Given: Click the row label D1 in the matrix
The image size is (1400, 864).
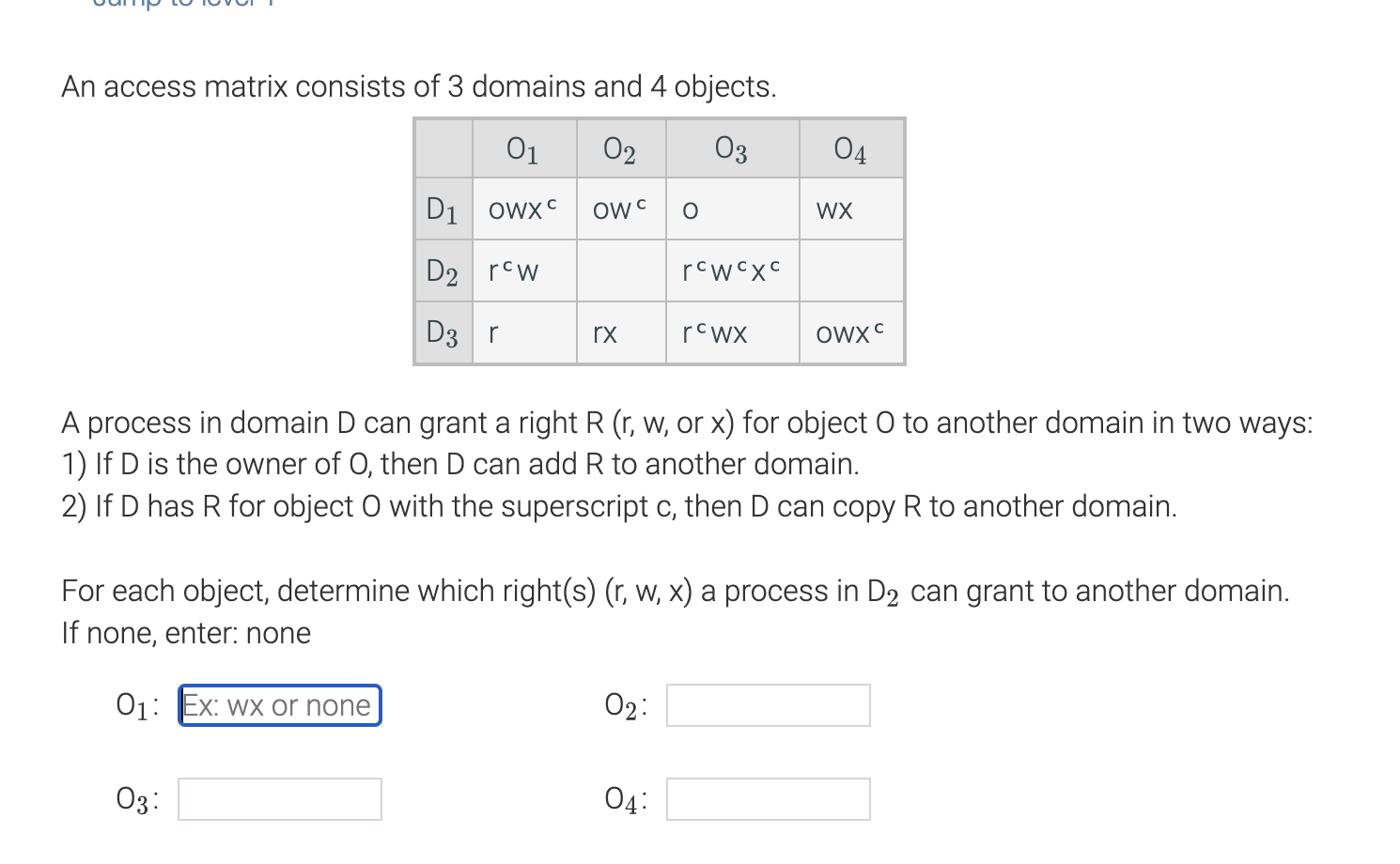Looking at the screenshot, I should (442, 208).
